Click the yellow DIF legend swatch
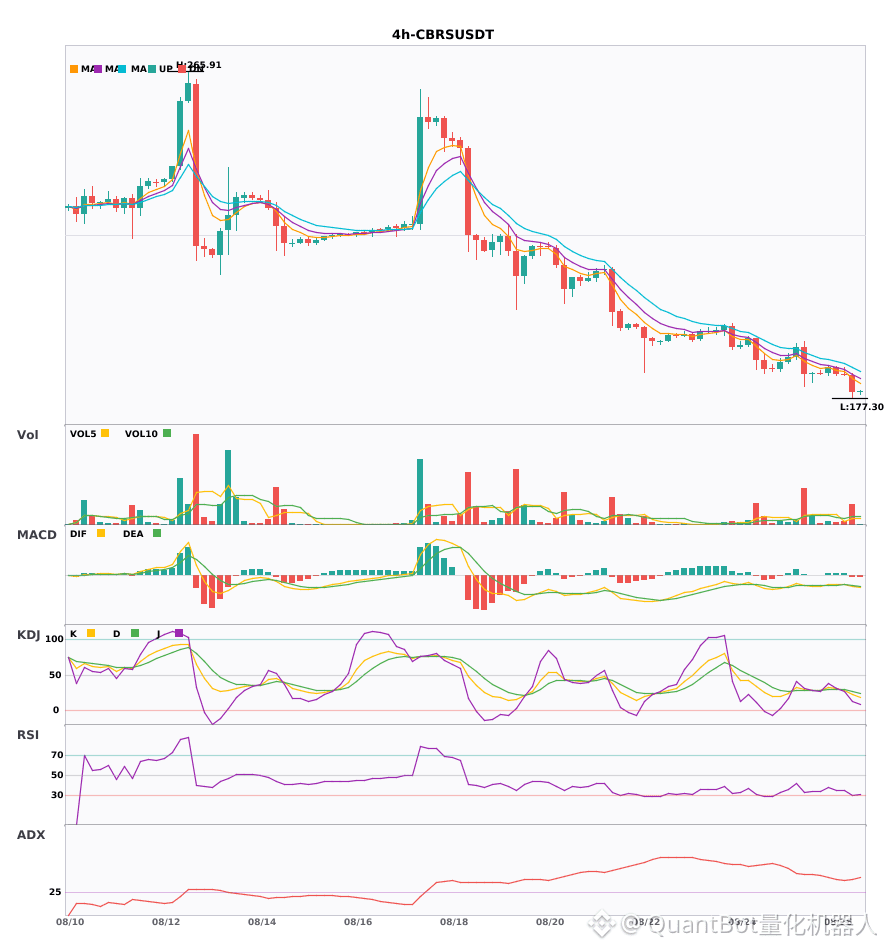The height and width of the screenshot is (950, 885). click(x=101, y=533)
